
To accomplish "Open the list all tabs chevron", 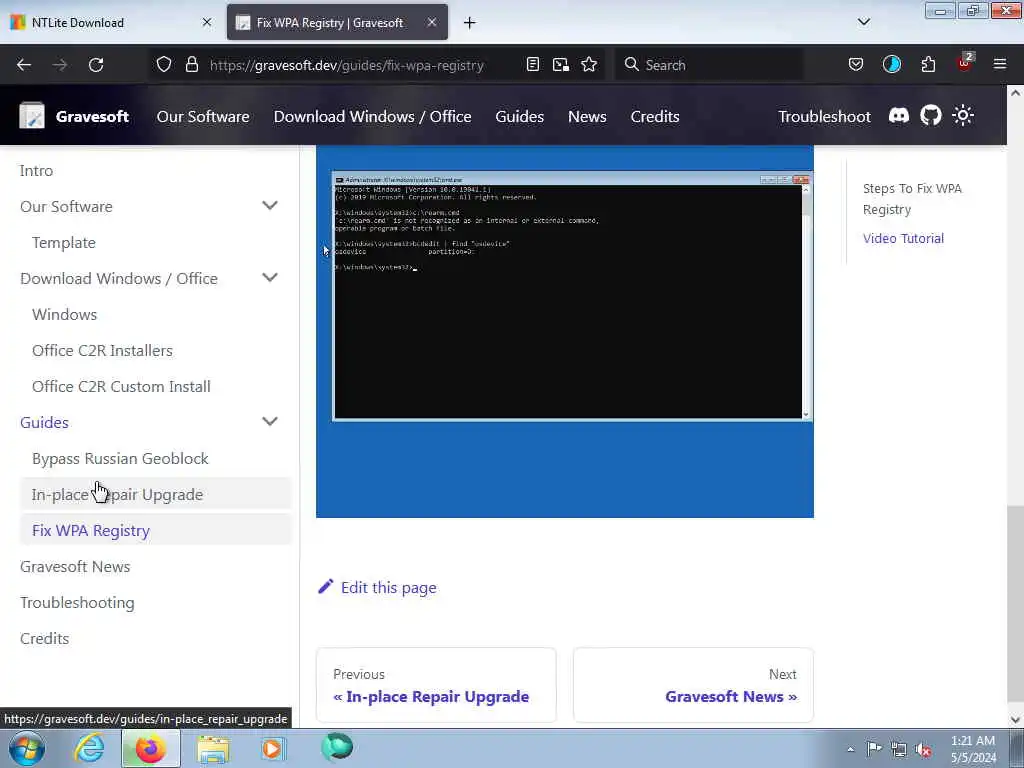I will pyautogui.click(x=863, y=22).
